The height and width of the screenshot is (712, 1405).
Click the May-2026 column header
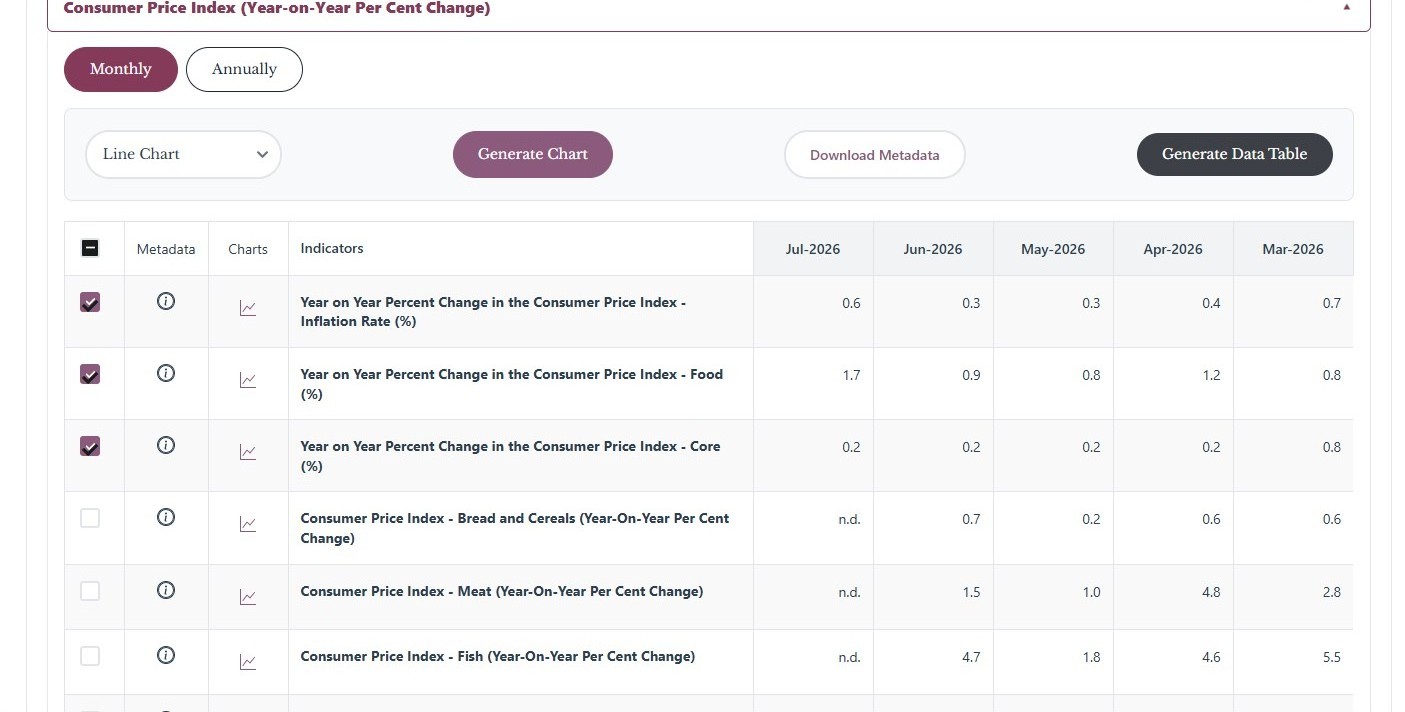tap(1053, 249)
